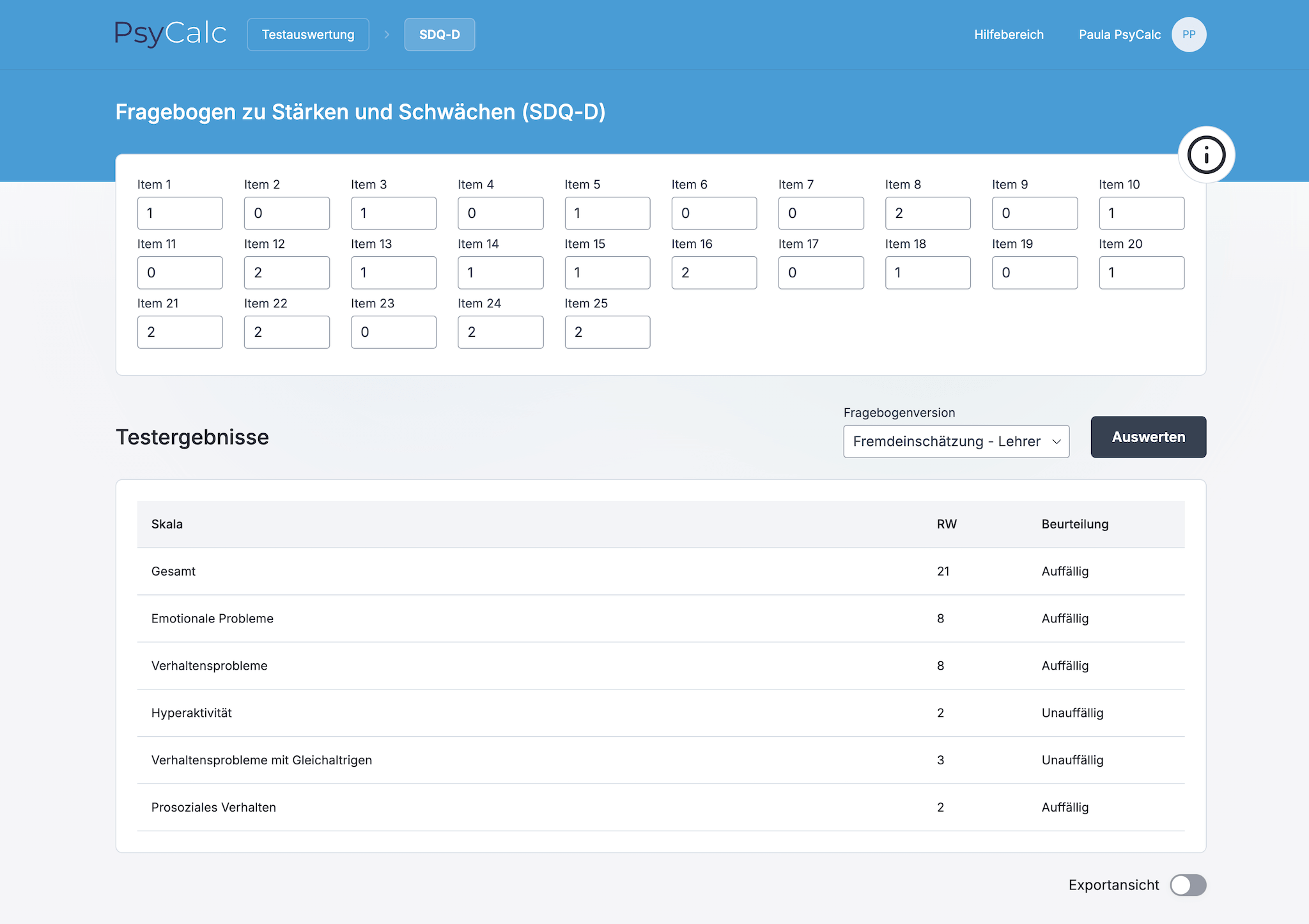Click the Gesamt results row
Viewport: 1309px width, 924px height.
[x=660, y=571]
